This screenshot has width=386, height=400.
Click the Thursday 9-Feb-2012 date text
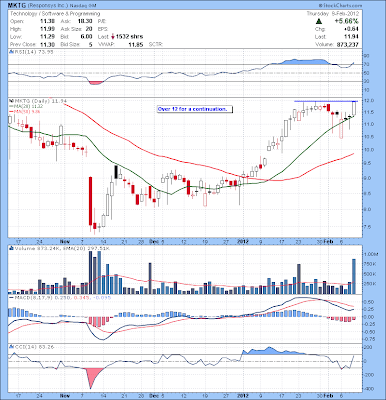(x=333, y=14)
